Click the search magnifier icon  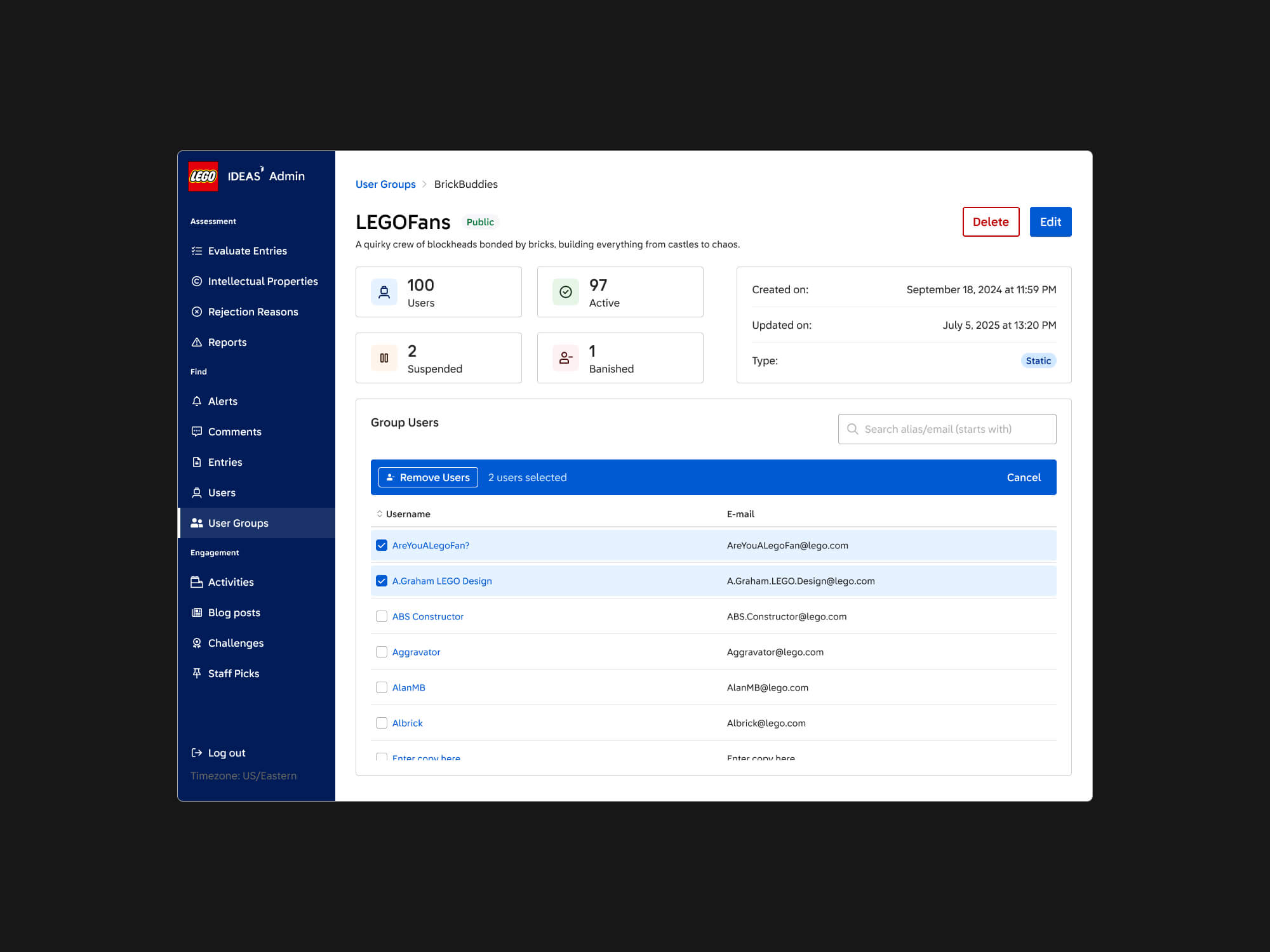(x=853, y=429)
